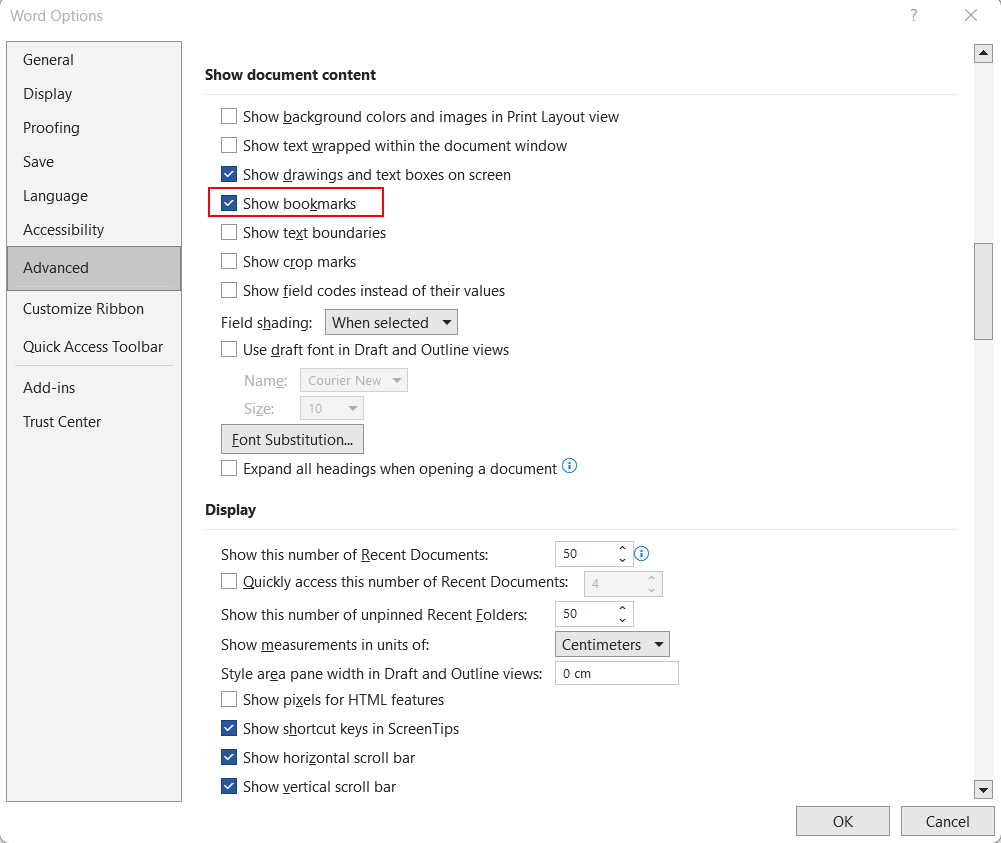Toggle the Show bookmarks checkbox
Image resolution: width=1001 pixels, height=843 pixels.
[x=229, y=204]
